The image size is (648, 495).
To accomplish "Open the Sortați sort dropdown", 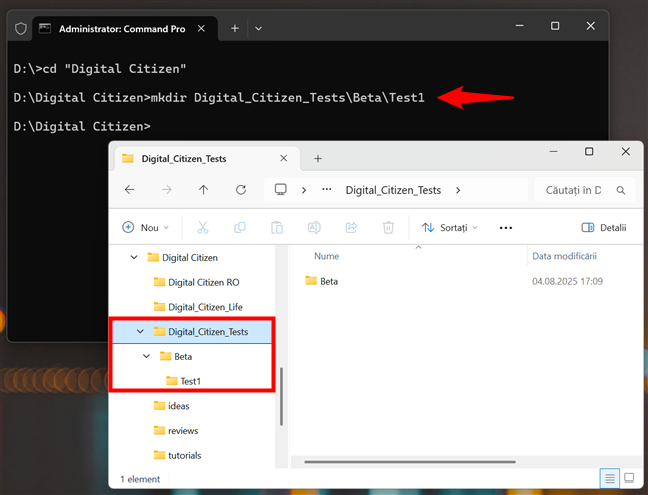I will [449, 228].
